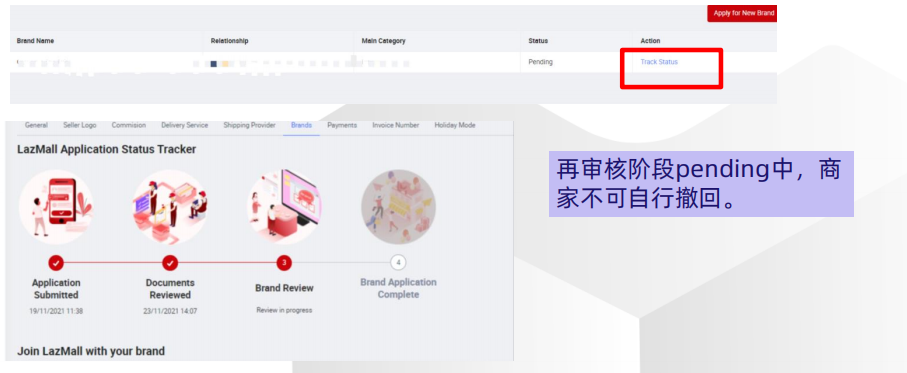Click the Apply for New Brand button

click(742, 13)
